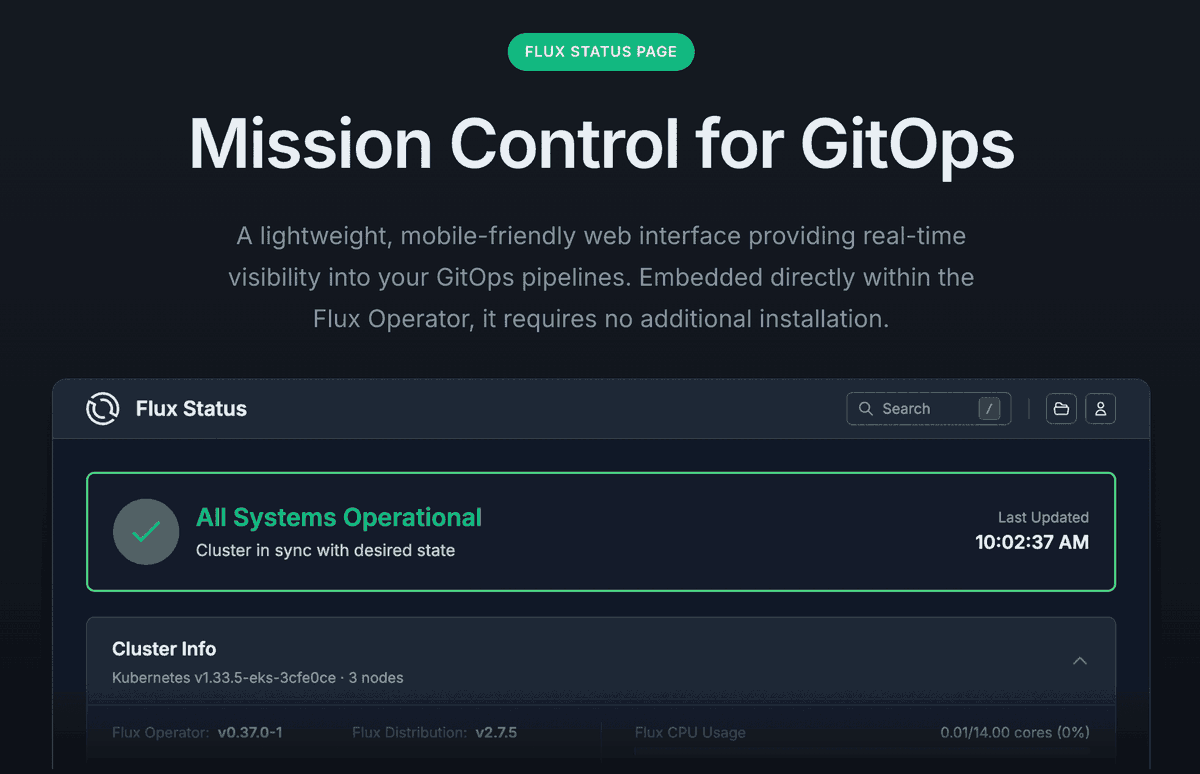
Task: Open the user profile icon button
Action: (x=1101, y=409)
